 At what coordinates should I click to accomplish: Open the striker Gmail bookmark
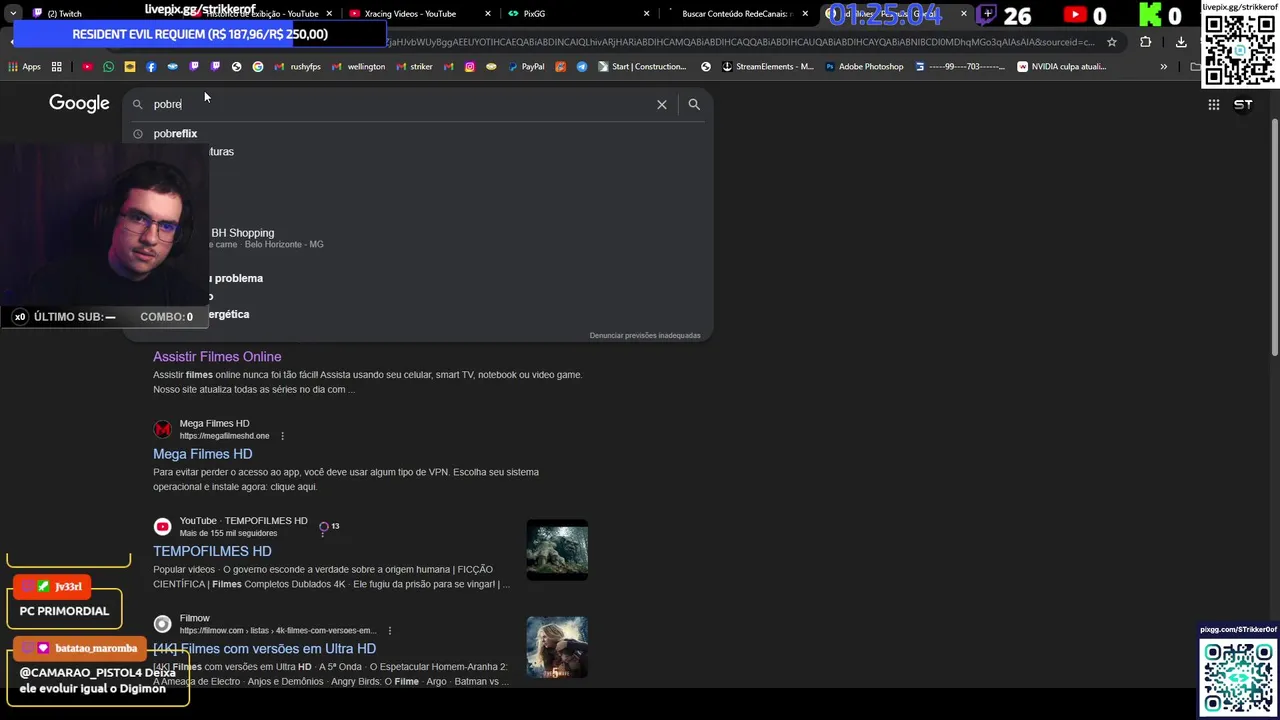coord(414,67)
